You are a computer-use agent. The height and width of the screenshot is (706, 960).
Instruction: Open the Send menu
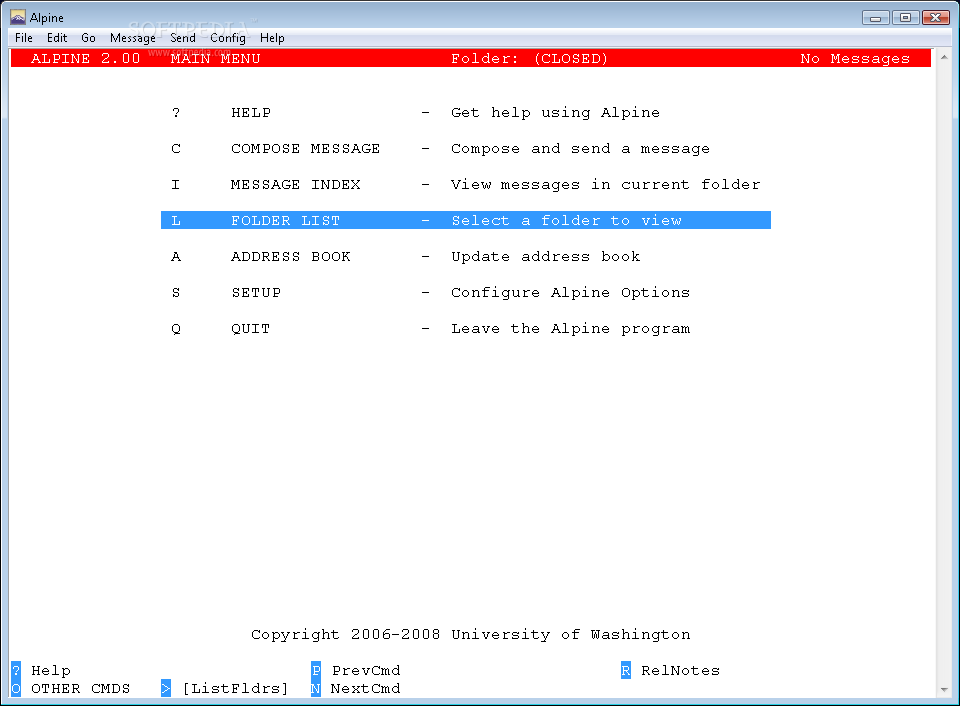(183, 38)
